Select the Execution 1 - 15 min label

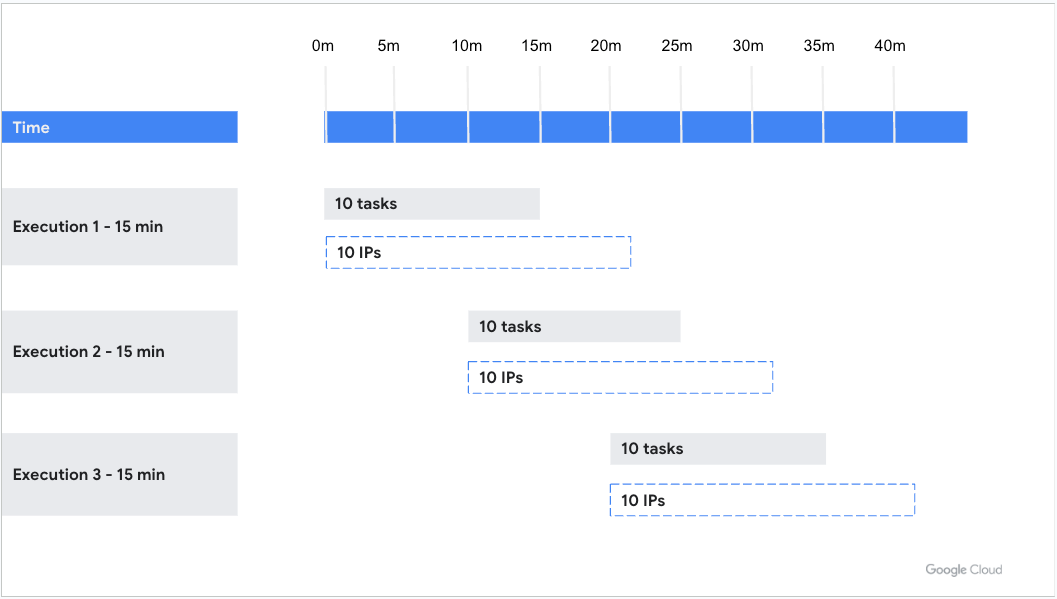119,227
